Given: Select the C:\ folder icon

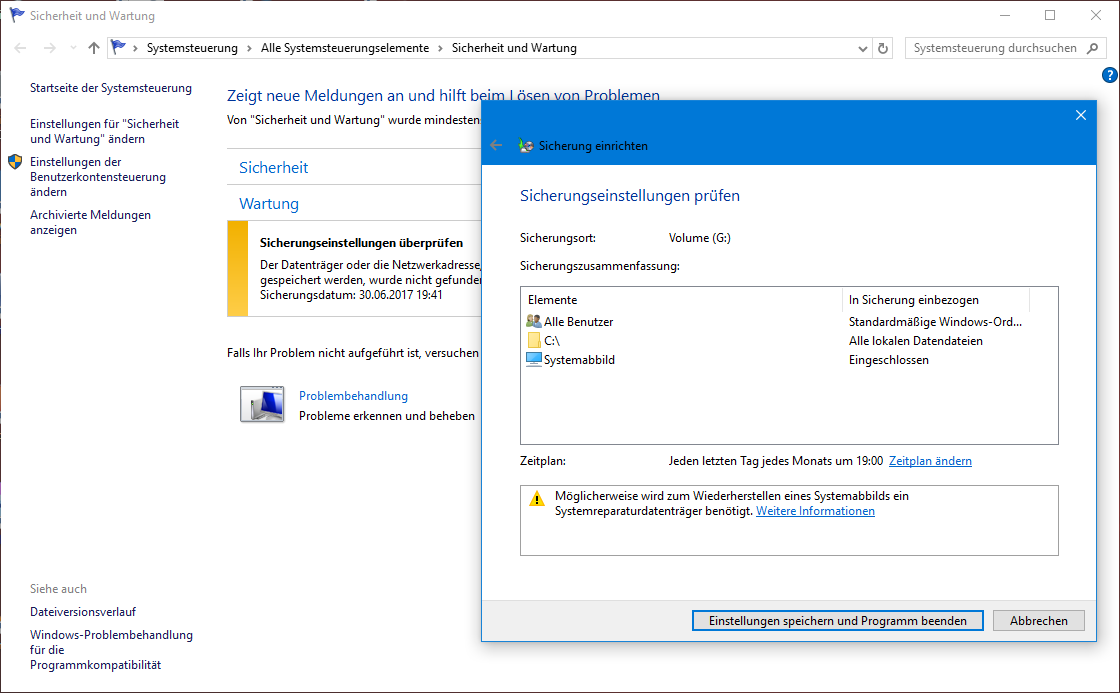Looking at the screenshot, I should point(534,341).
